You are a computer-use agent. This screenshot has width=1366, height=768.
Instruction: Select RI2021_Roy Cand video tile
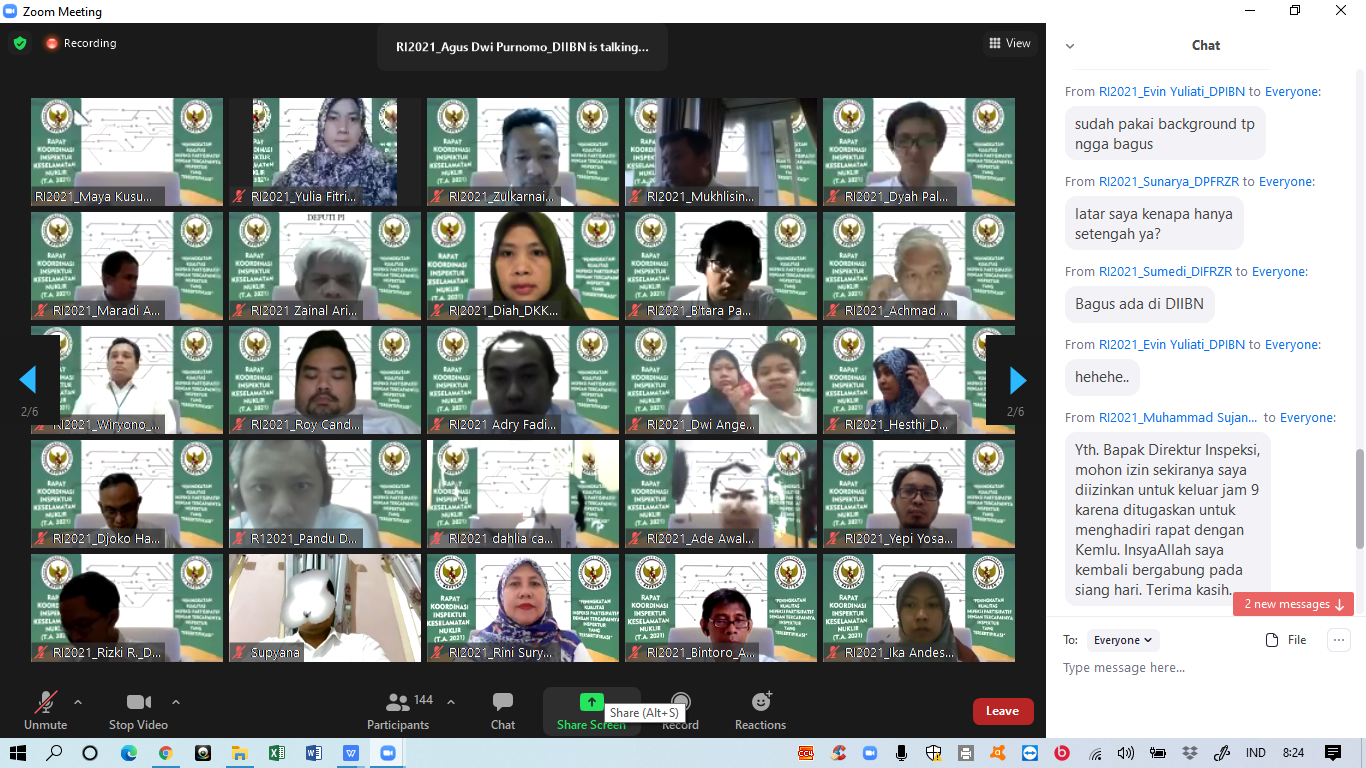point(325,380)
